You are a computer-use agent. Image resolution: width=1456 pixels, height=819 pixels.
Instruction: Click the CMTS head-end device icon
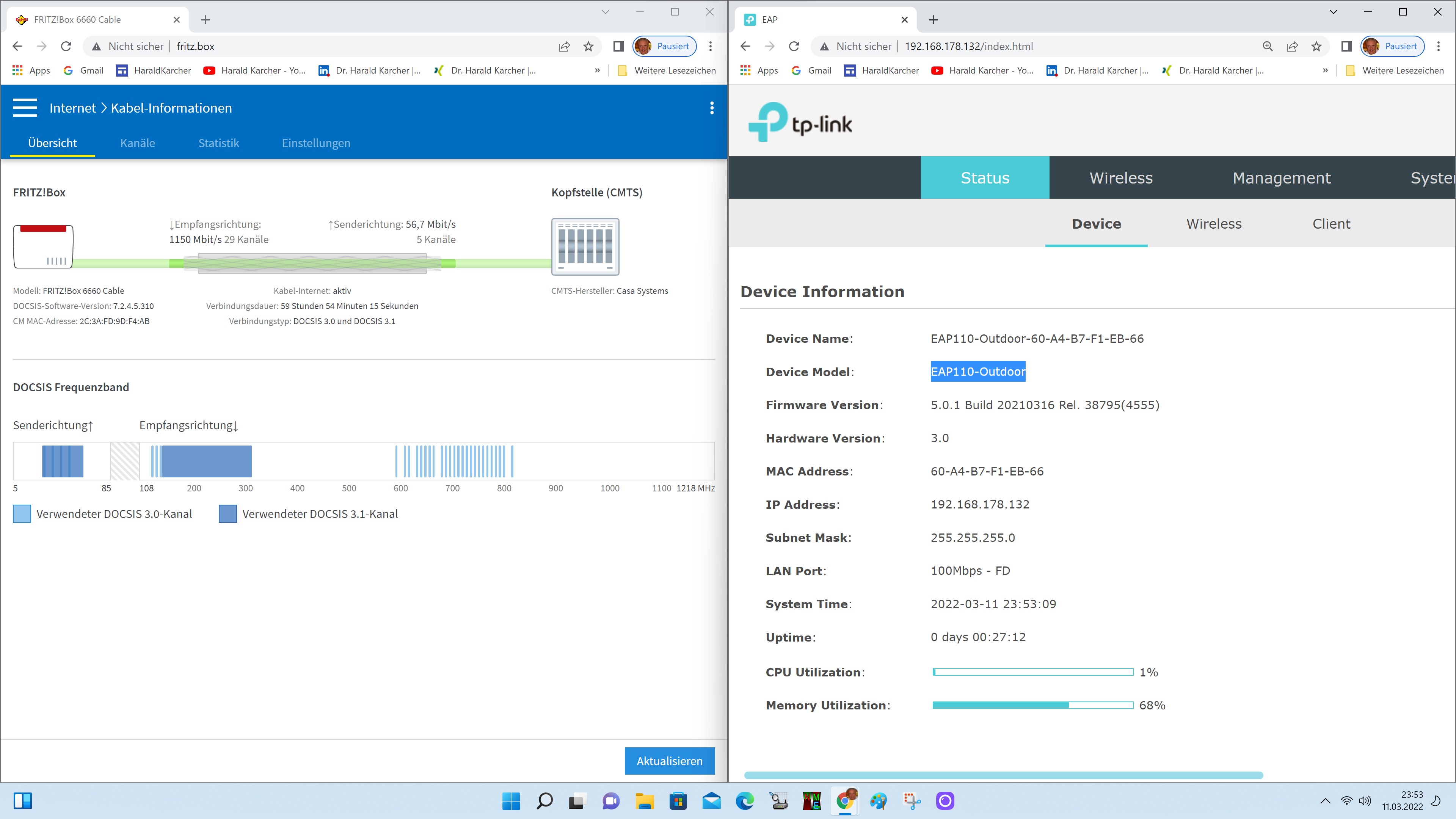point(585,247)
